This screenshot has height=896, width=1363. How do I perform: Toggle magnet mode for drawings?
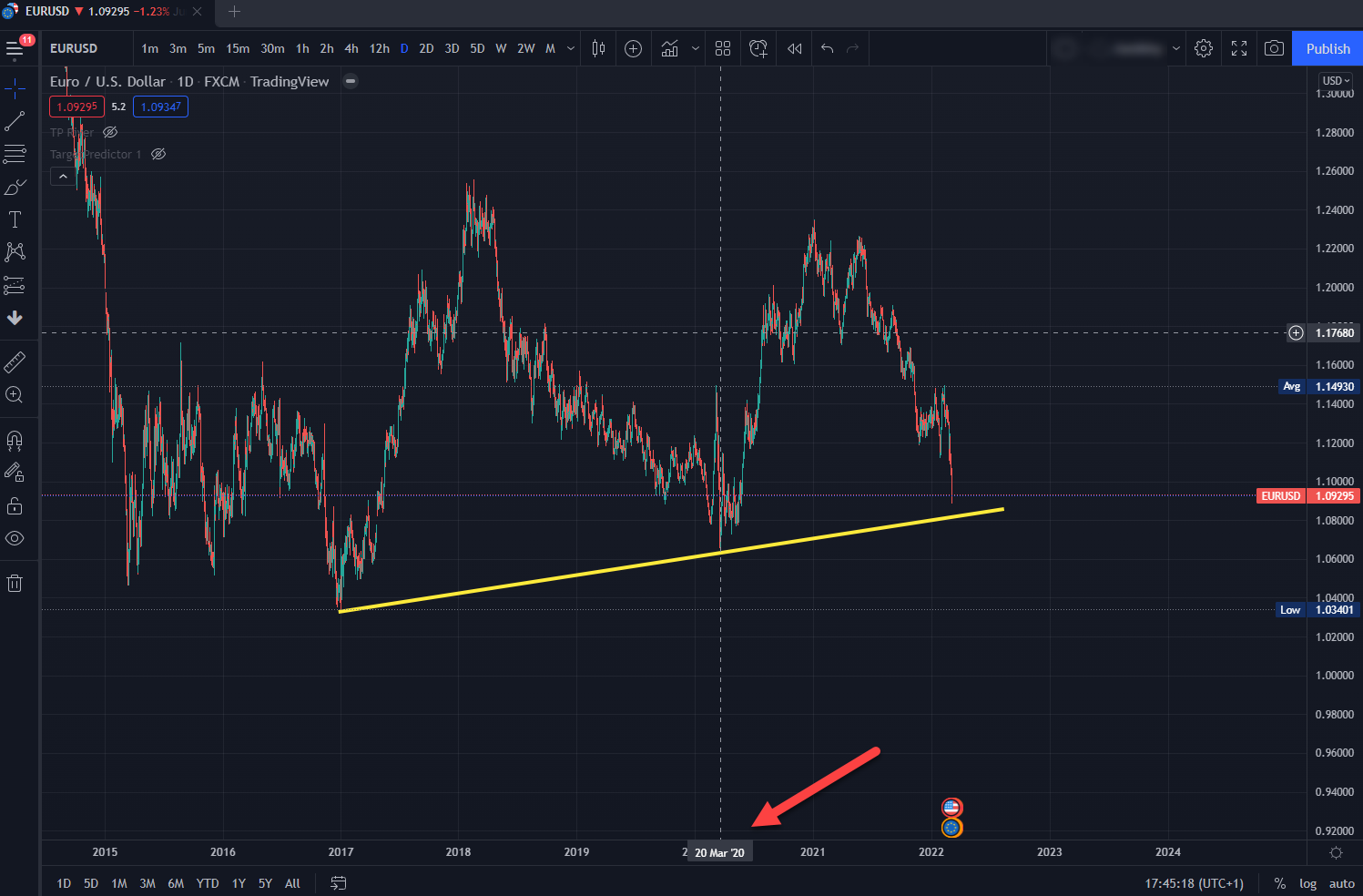15,441
